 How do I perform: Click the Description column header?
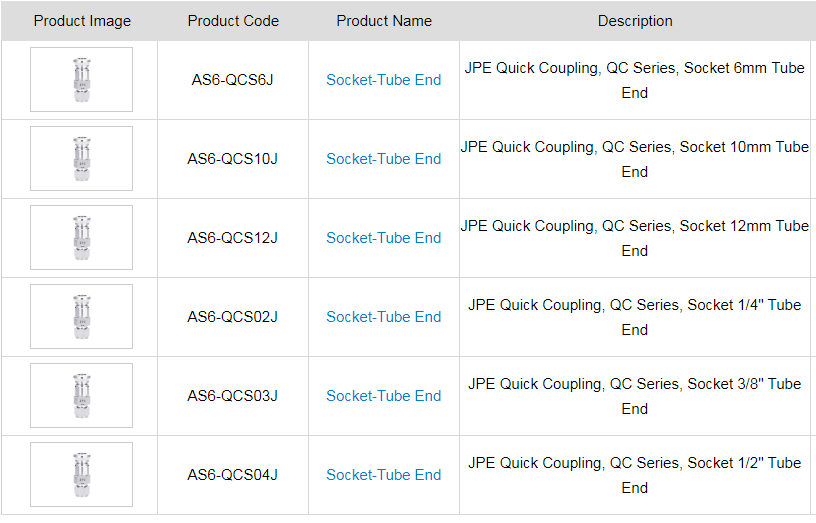[635, 21]
